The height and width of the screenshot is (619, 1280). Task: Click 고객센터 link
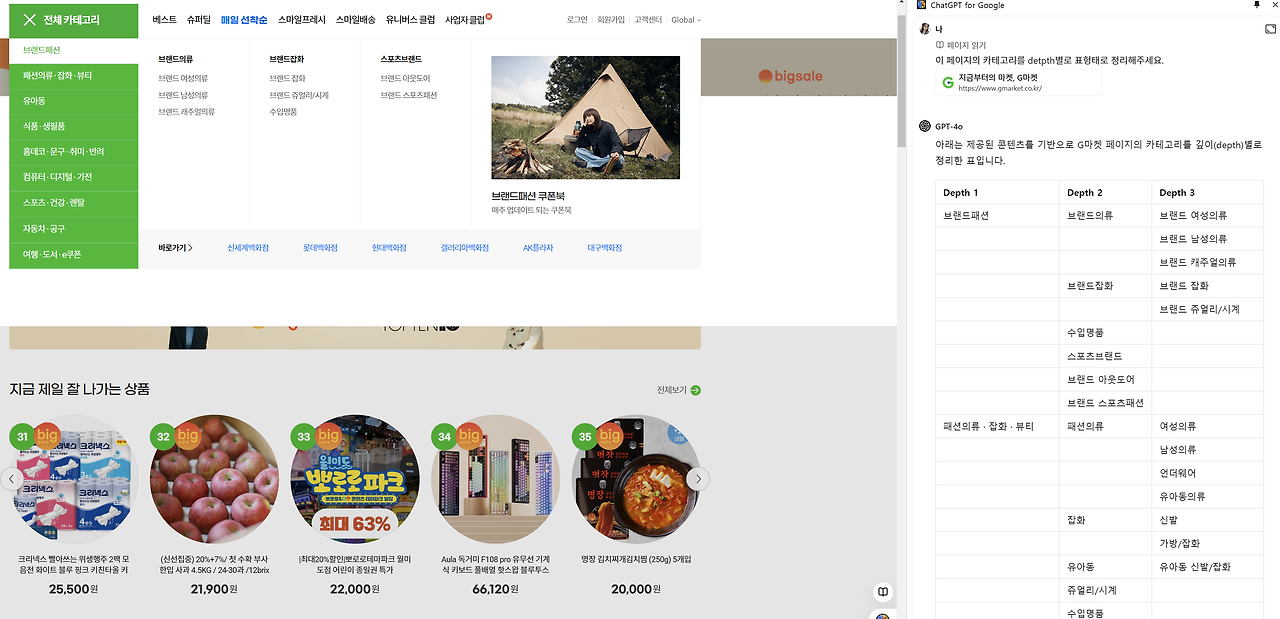coord(648,20)
